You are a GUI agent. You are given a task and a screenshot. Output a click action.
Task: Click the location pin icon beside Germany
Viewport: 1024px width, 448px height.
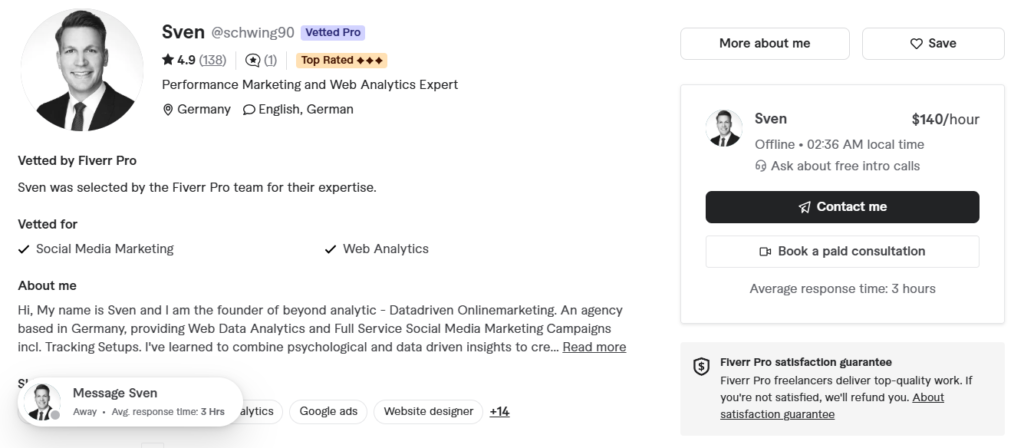[168, 110]
